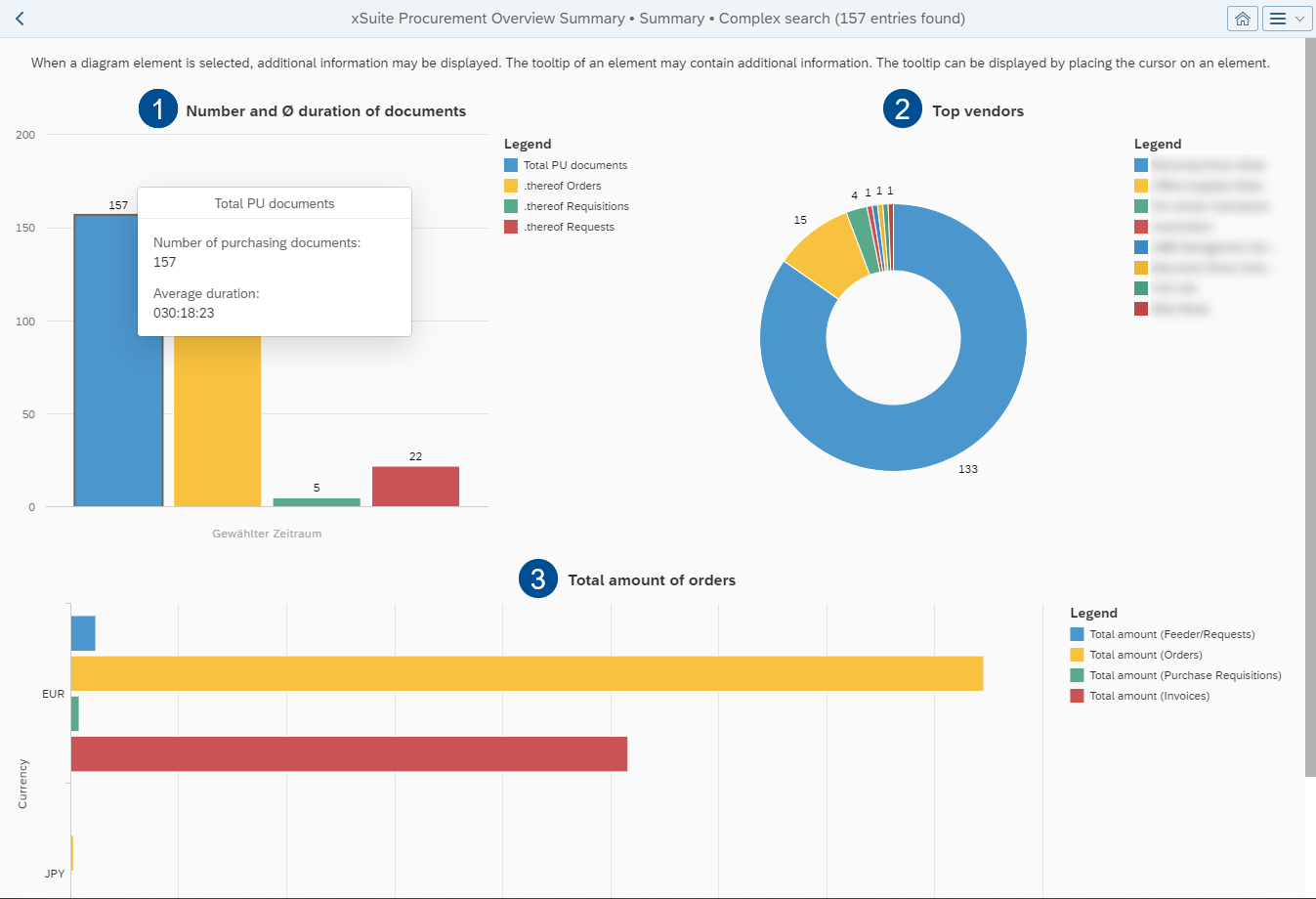This screenshot has height=899, width=1316.
Task: Click the back arrow at the top left
Action: [19, 18]
